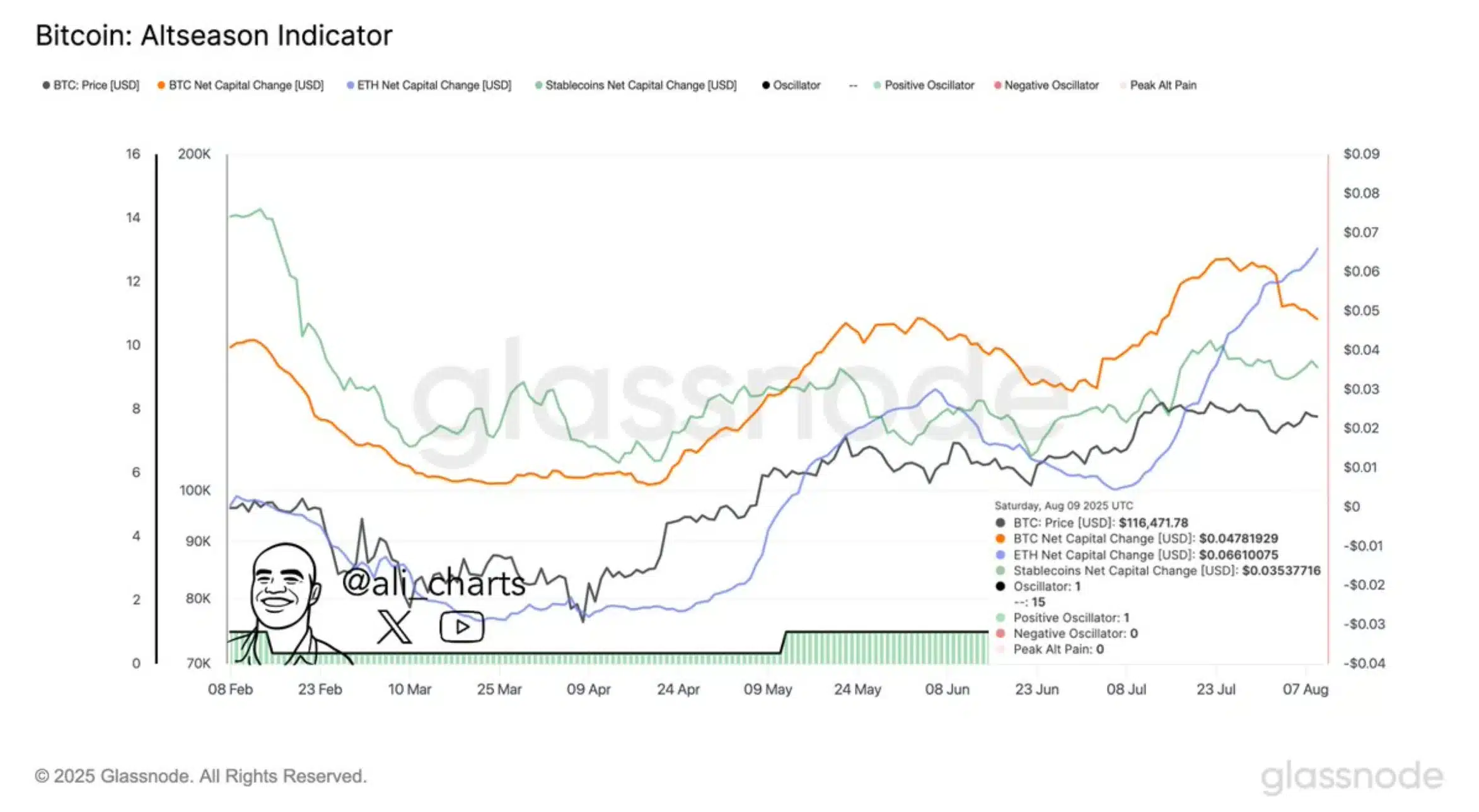The height and width of the screenshot is (812, 1479).
Task: Click the 09 May date on the x-axis
Action: 767,689
